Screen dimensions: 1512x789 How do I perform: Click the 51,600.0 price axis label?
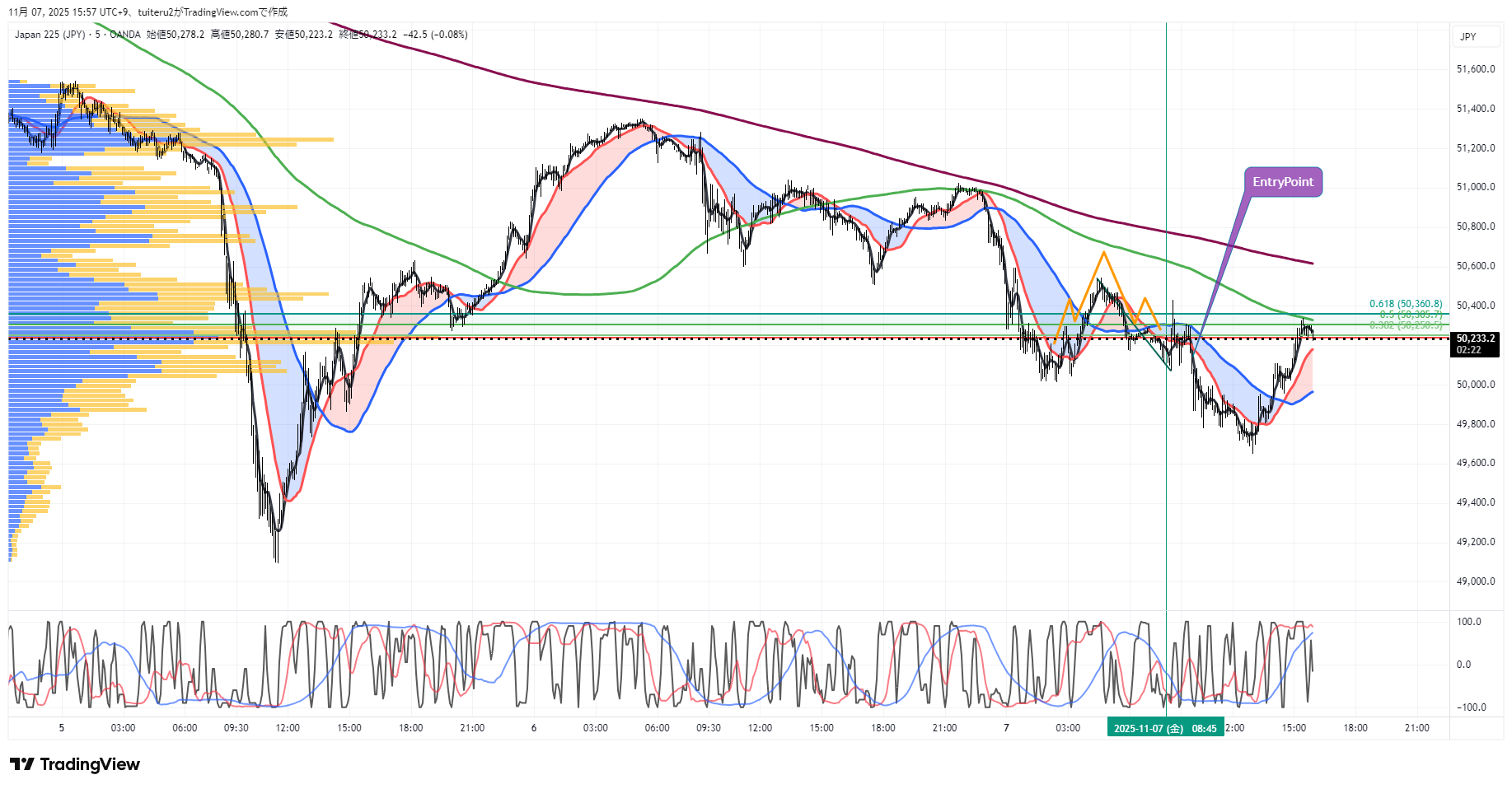pyautogui.click(x=1475, y=69)
